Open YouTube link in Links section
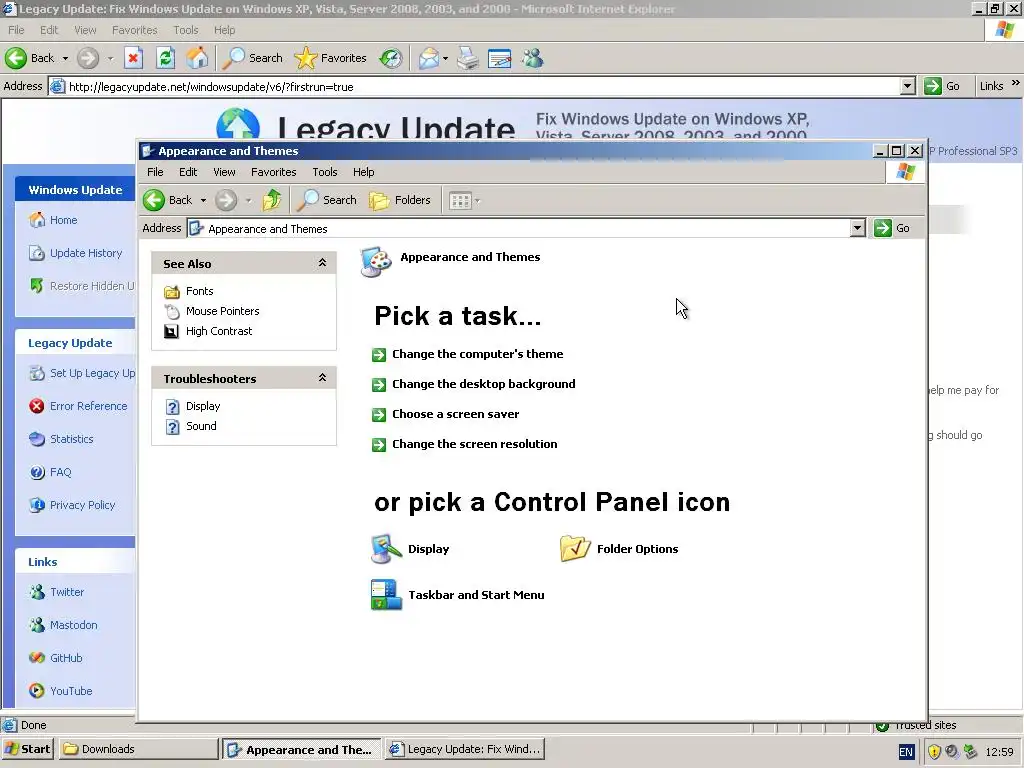 pos(61,691)
